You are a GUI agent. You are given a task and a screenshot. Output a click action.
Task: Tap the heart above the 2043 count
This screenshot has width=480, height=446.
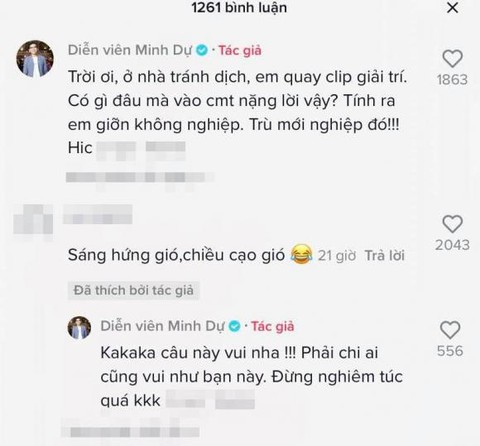click(452, 224)
